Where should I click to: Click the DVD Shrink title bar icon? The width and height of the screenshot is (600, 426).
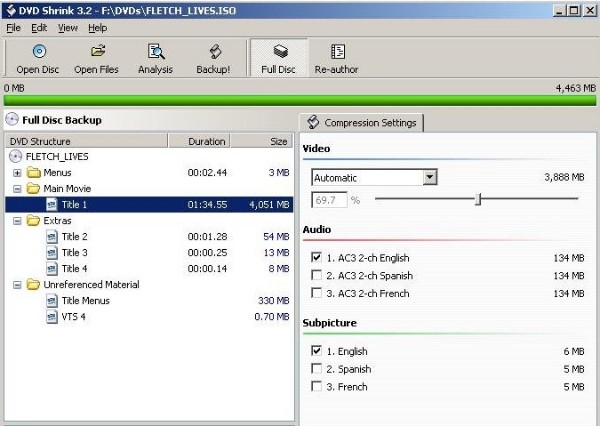click(11, 10)
